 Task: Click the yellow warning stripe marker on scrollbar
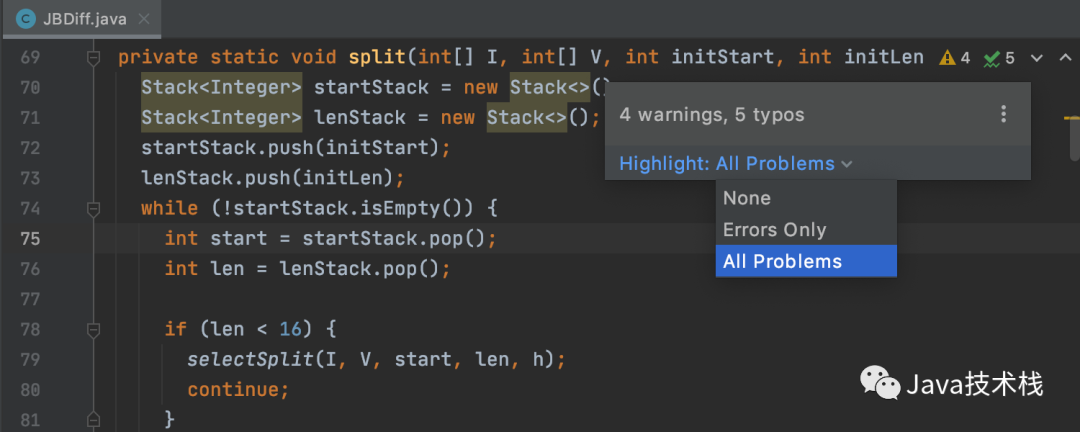click(1071, 119)
